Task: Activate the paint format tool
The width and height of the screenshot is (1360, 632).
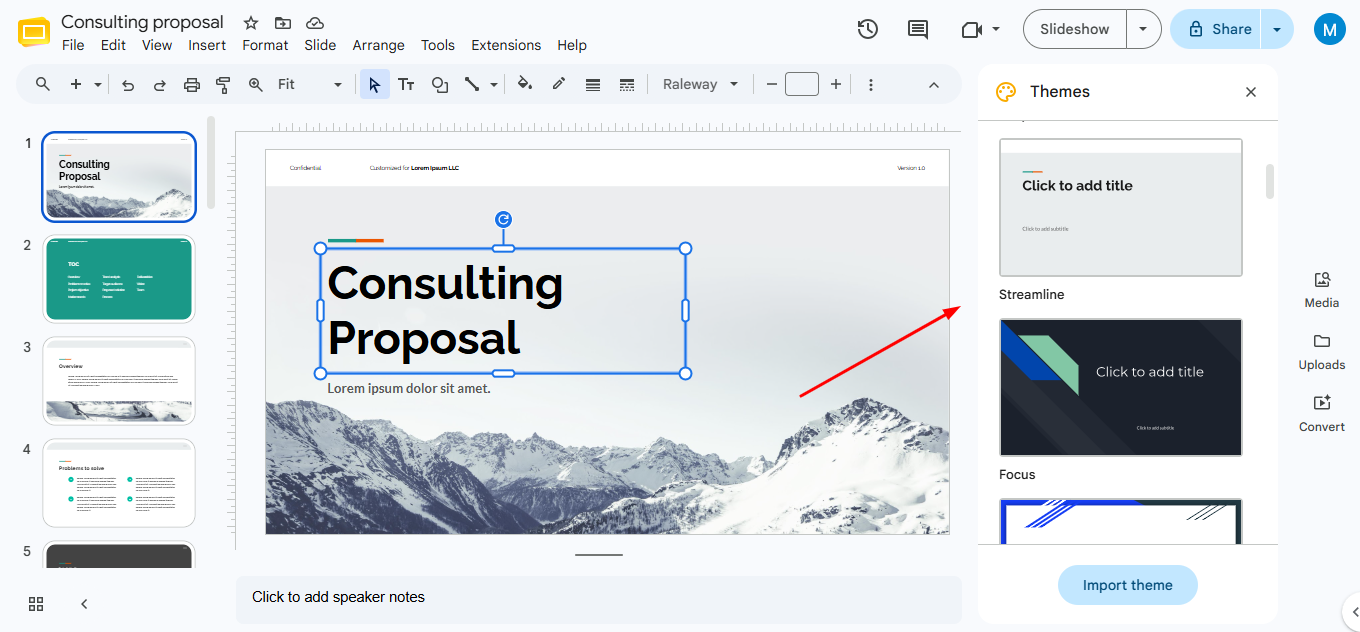Action: pyautogui.click(x=224, y=85)
